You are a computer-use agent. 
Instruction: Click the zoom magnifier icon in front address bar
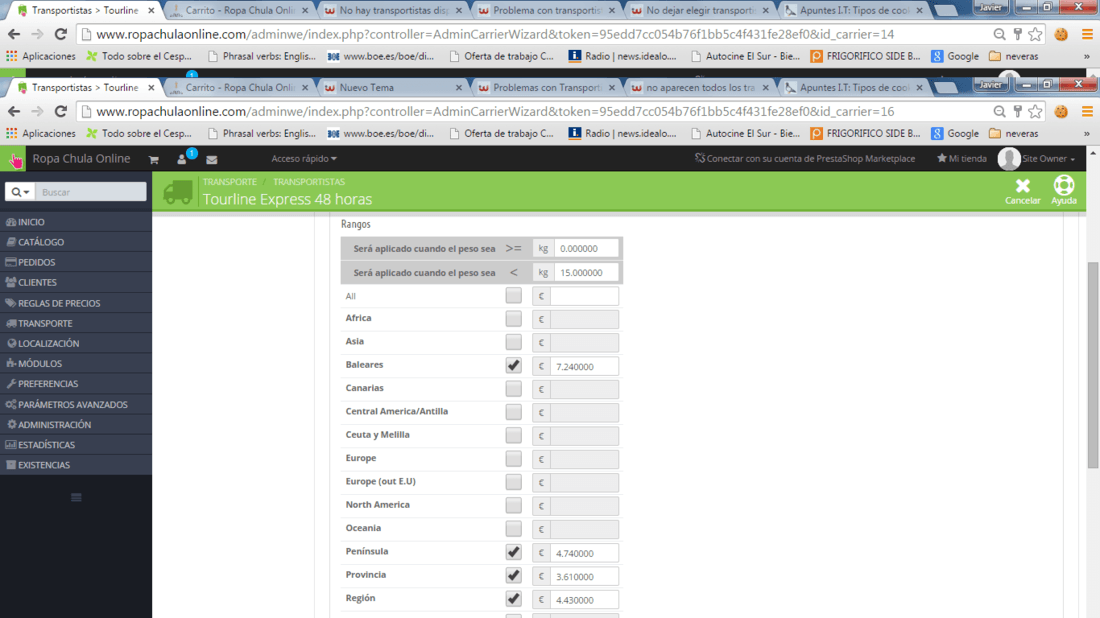[1000, 112]
